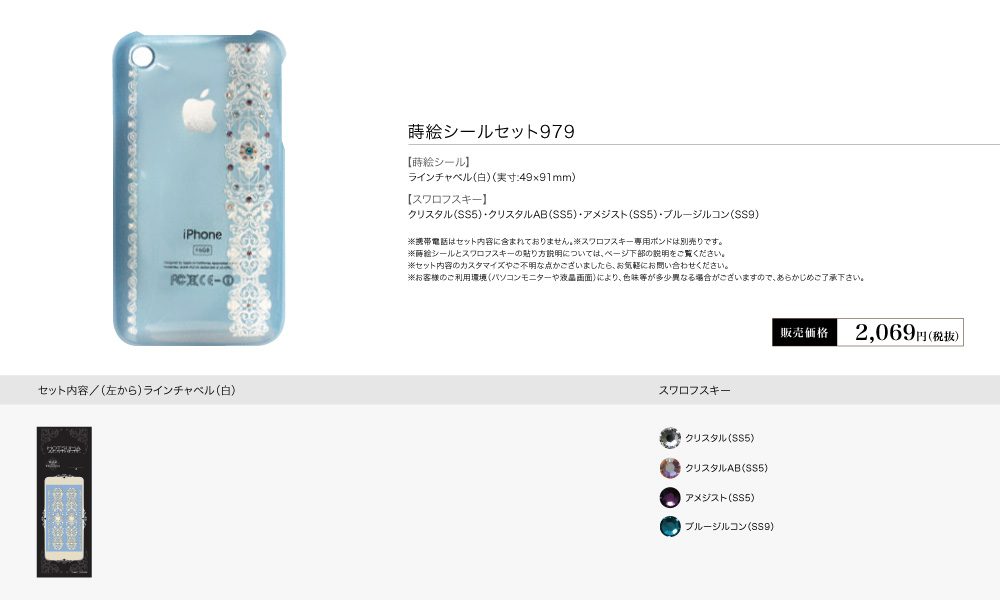Click the ブルージルコン(SS9) text label
The image size is (1000, 600).
click(x=729, y=527)
